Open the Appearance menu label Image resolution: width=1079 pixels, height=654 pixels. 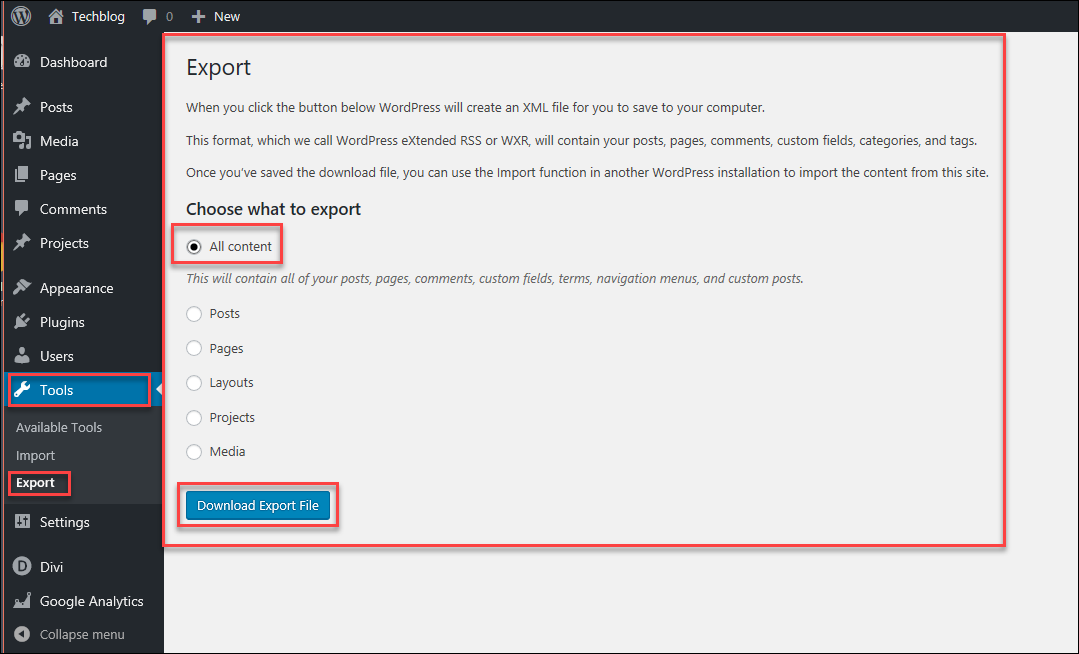click(76, 288)
